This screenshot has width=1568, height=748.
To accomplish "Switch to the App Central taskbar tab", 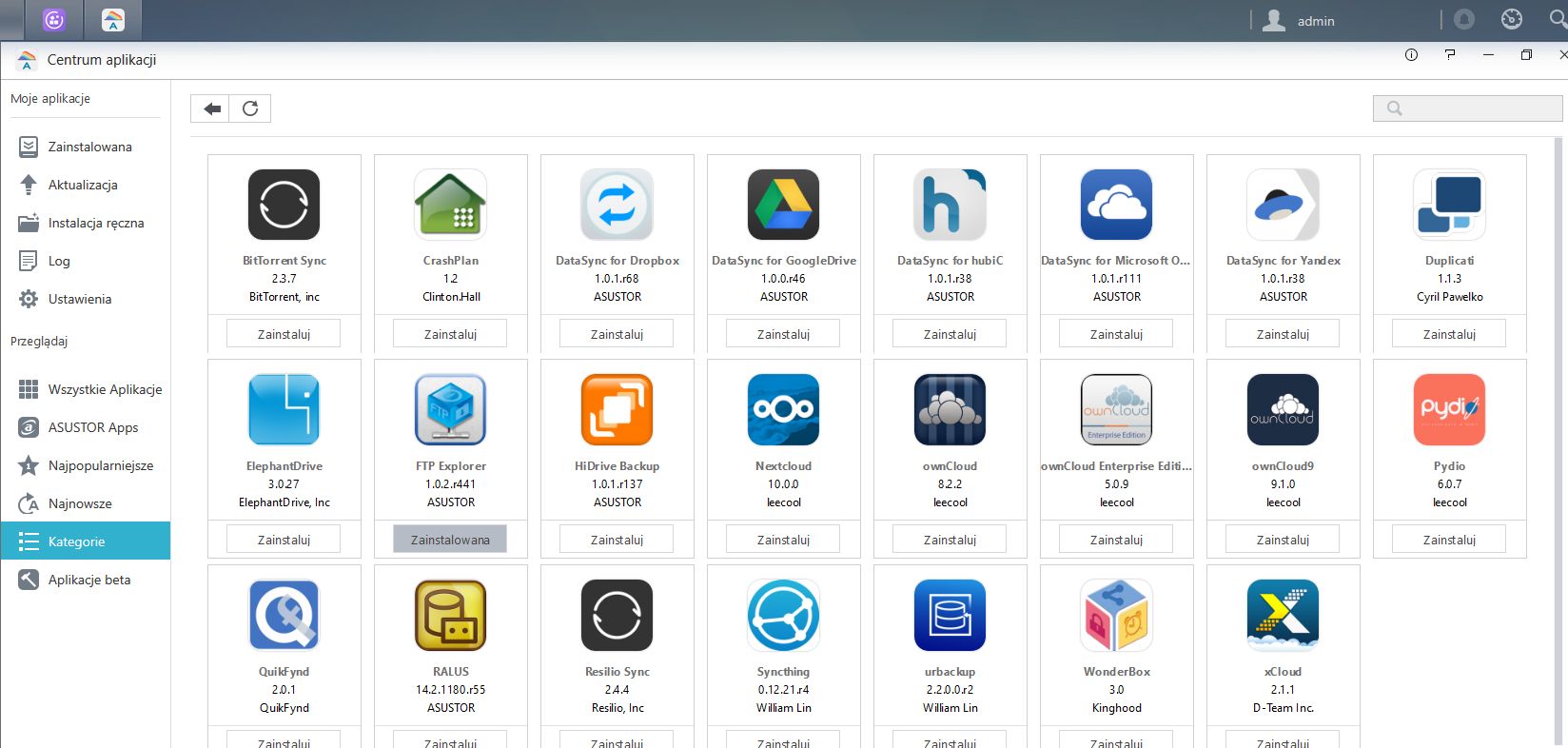I will click(x=112, y=19).
